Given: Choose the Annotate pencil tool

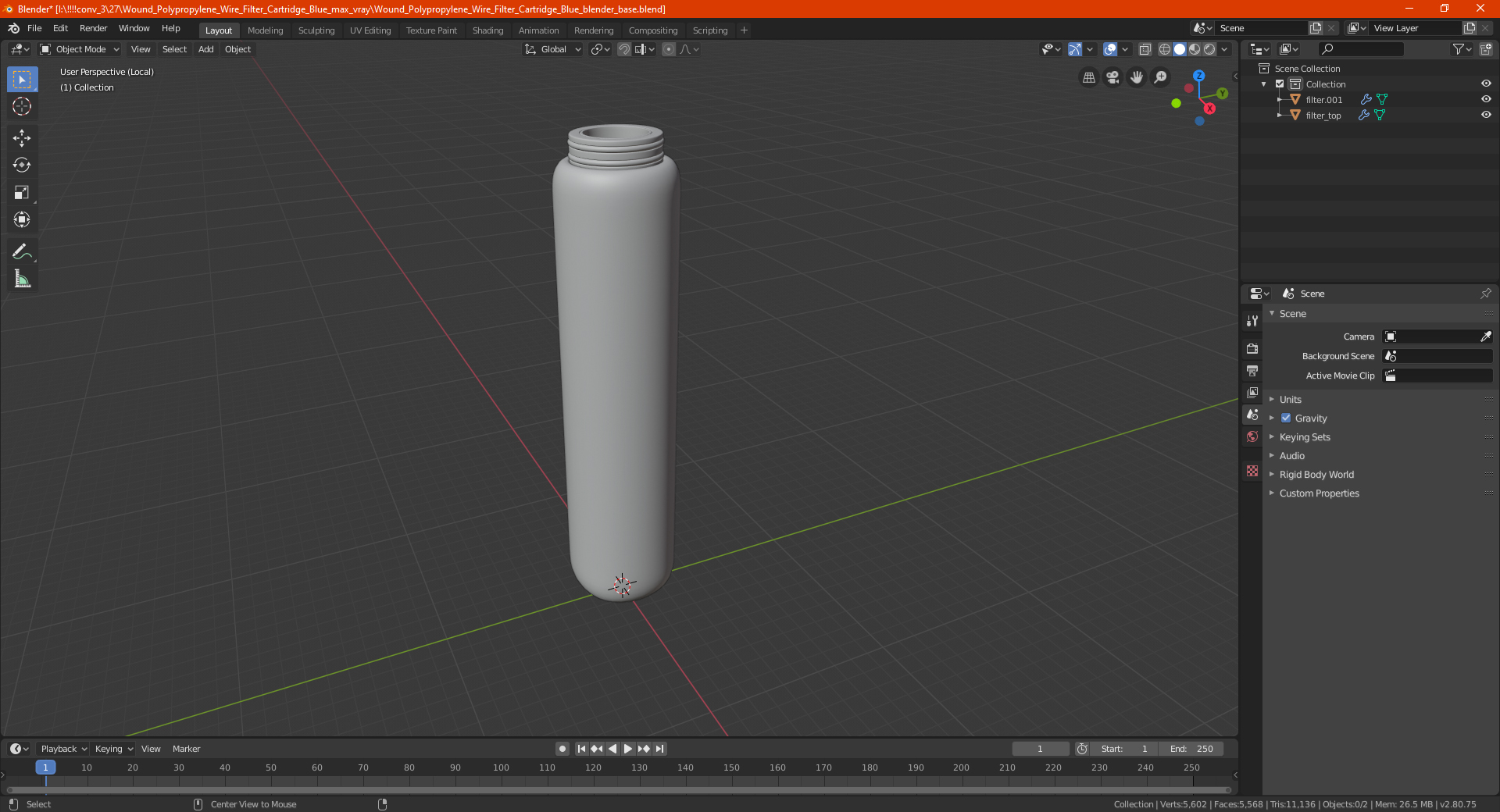Looking at the screenshot, I should [x=22, y=251].
